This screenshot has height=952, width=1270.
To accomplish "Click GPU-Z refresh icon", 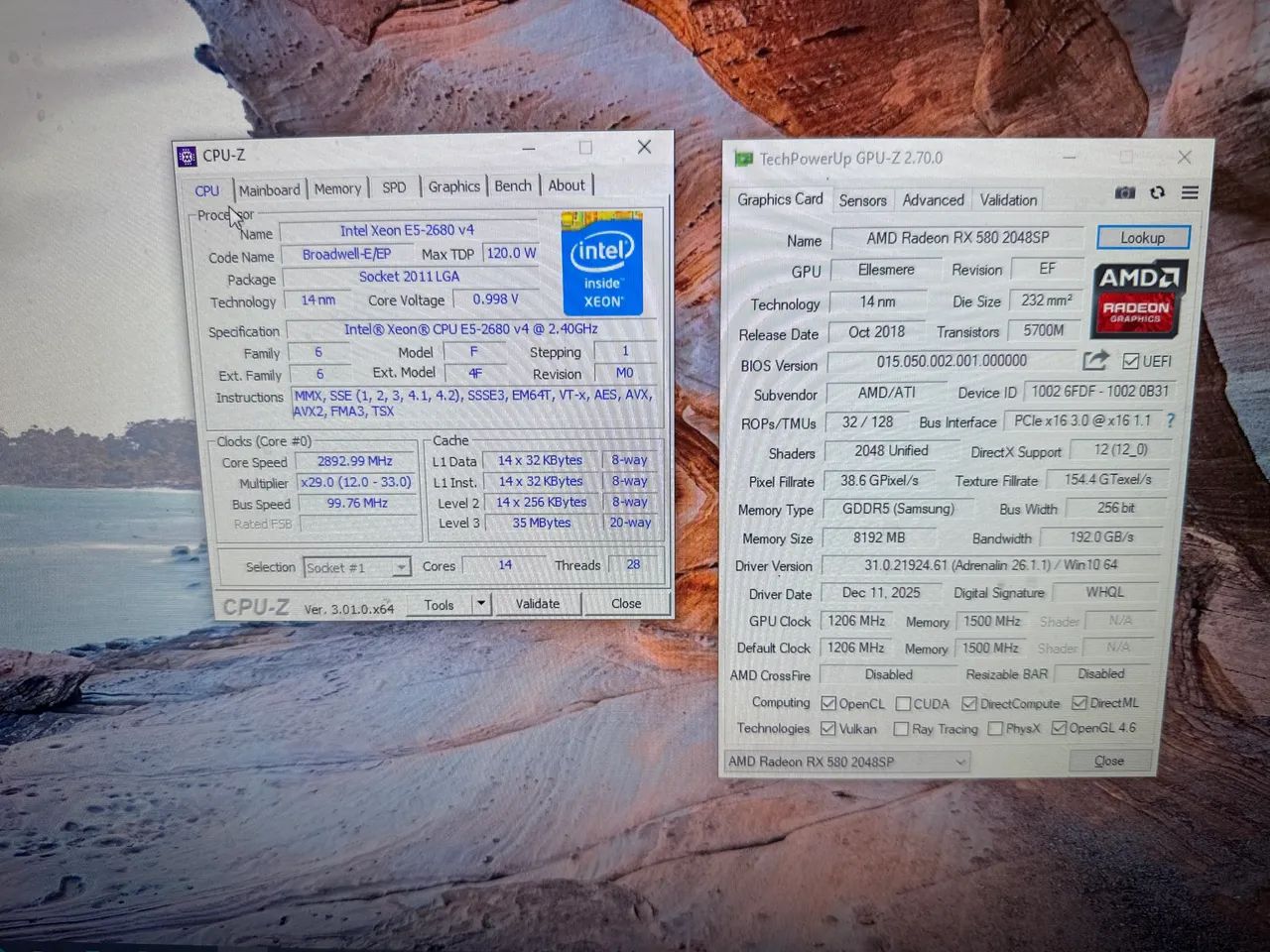I will tap(1157, 192).
